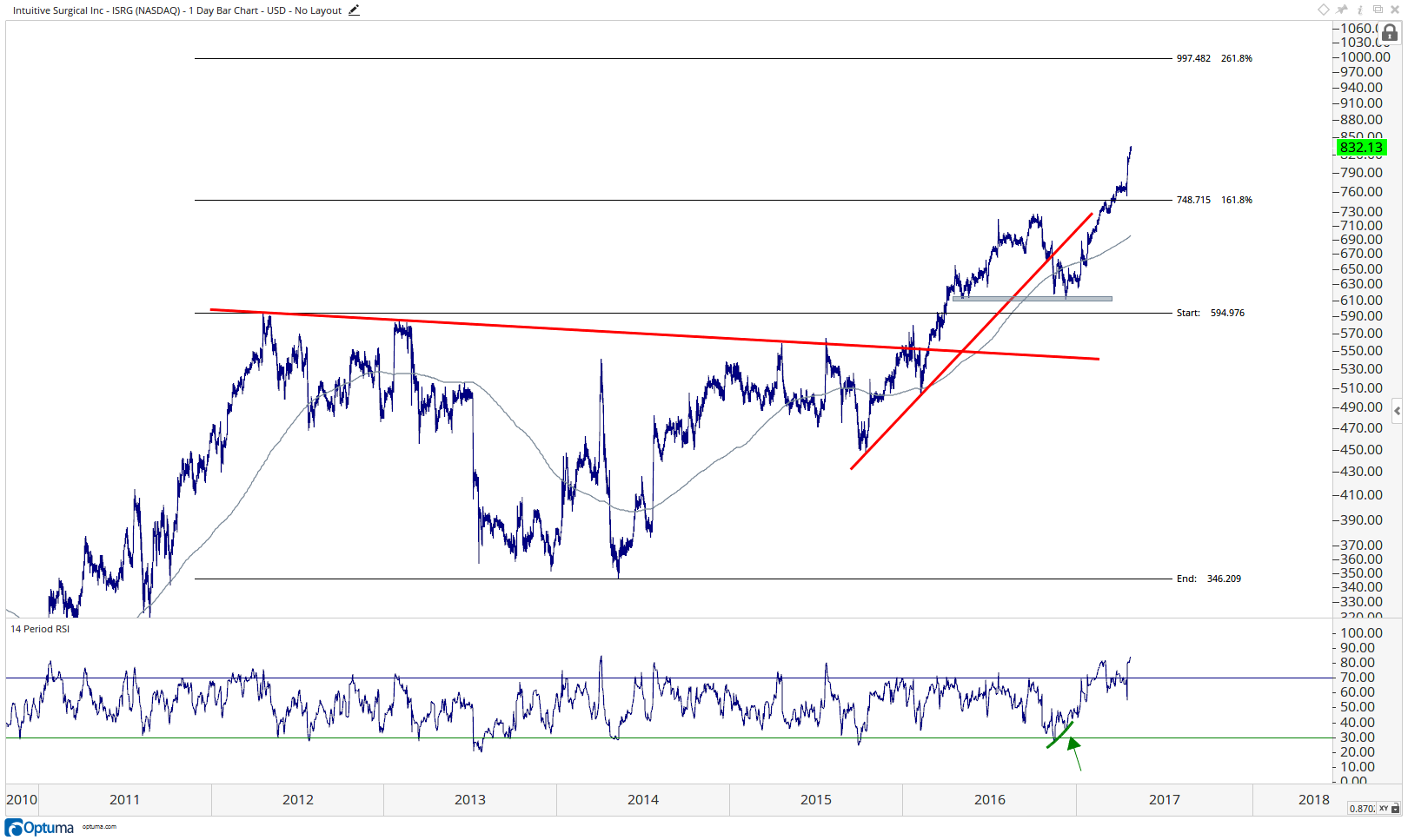This screenshot has height=840, width=1408.
Task: Select the grey support zone rectangle near 610
Action: [x=1032, y=299]
